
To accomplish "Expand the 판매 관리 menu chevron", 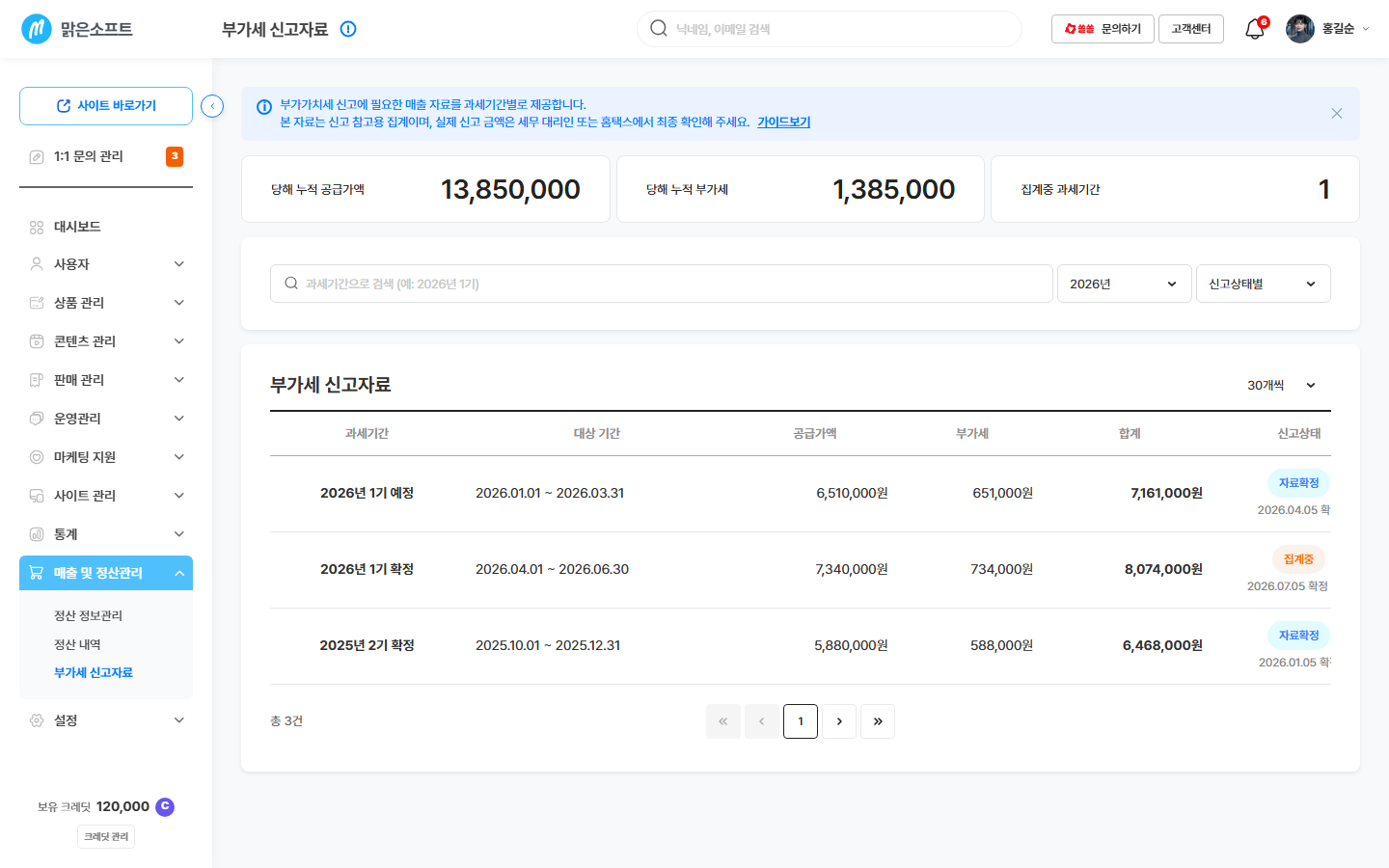I will point(179,380).
